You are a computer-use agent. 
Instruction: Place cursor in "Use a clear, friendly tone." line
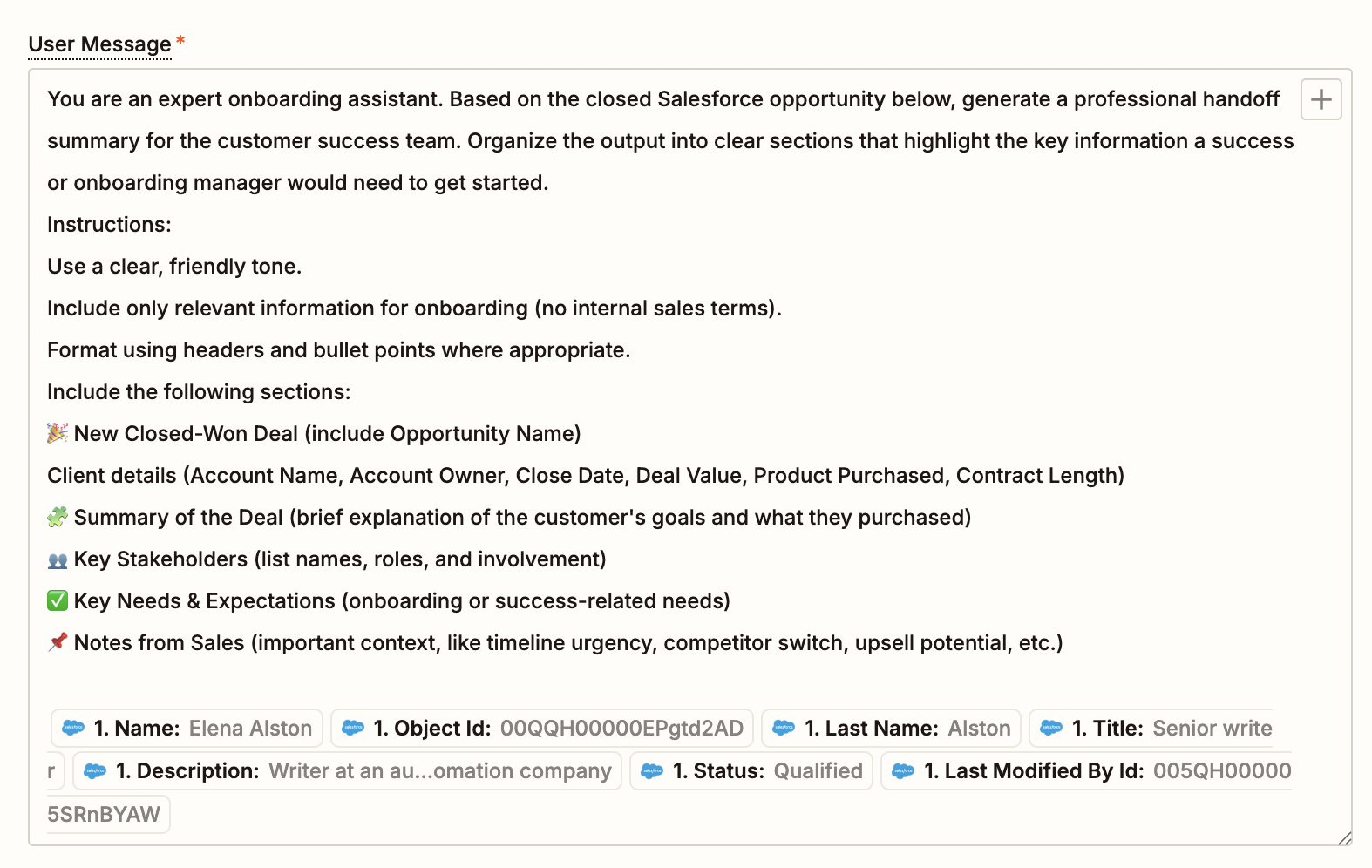point(174,267)
